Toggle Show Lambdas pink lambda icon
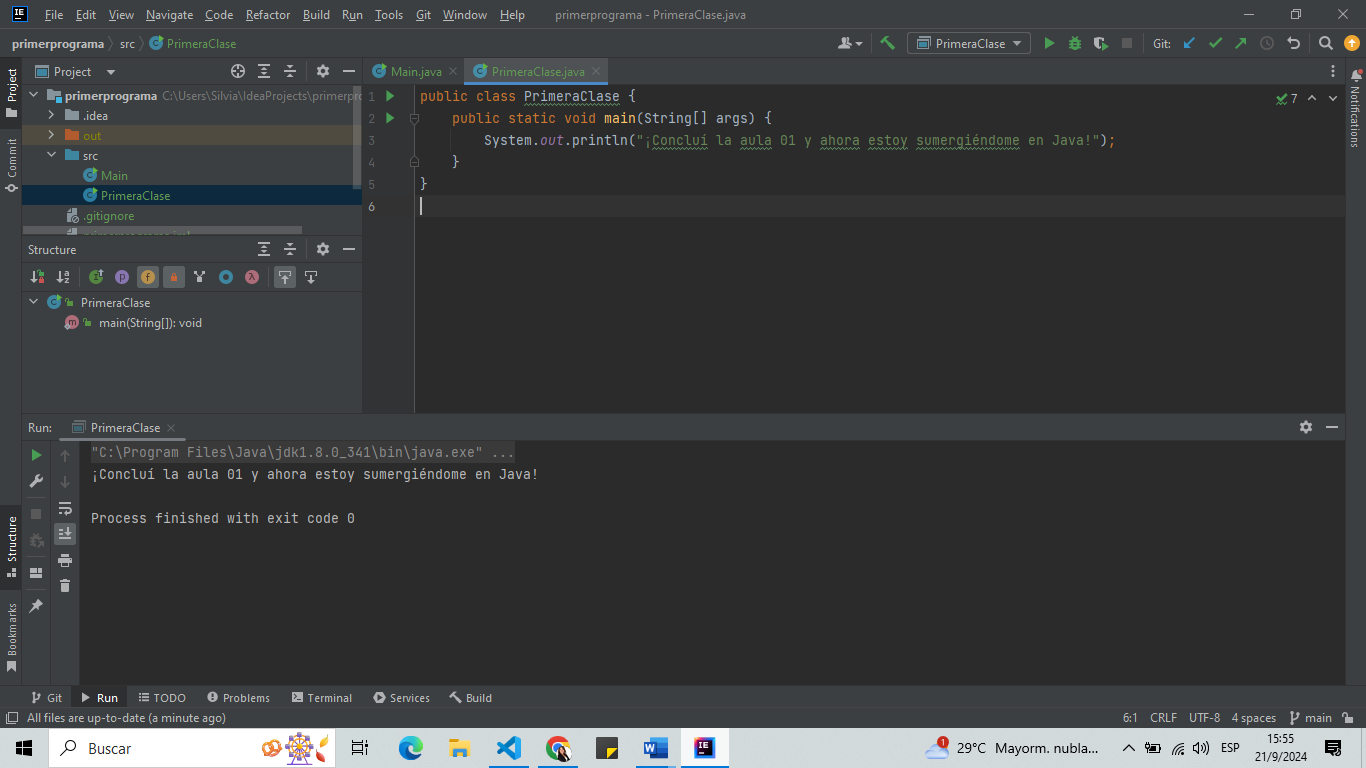 pyautogui.click(x=252, y=277)
